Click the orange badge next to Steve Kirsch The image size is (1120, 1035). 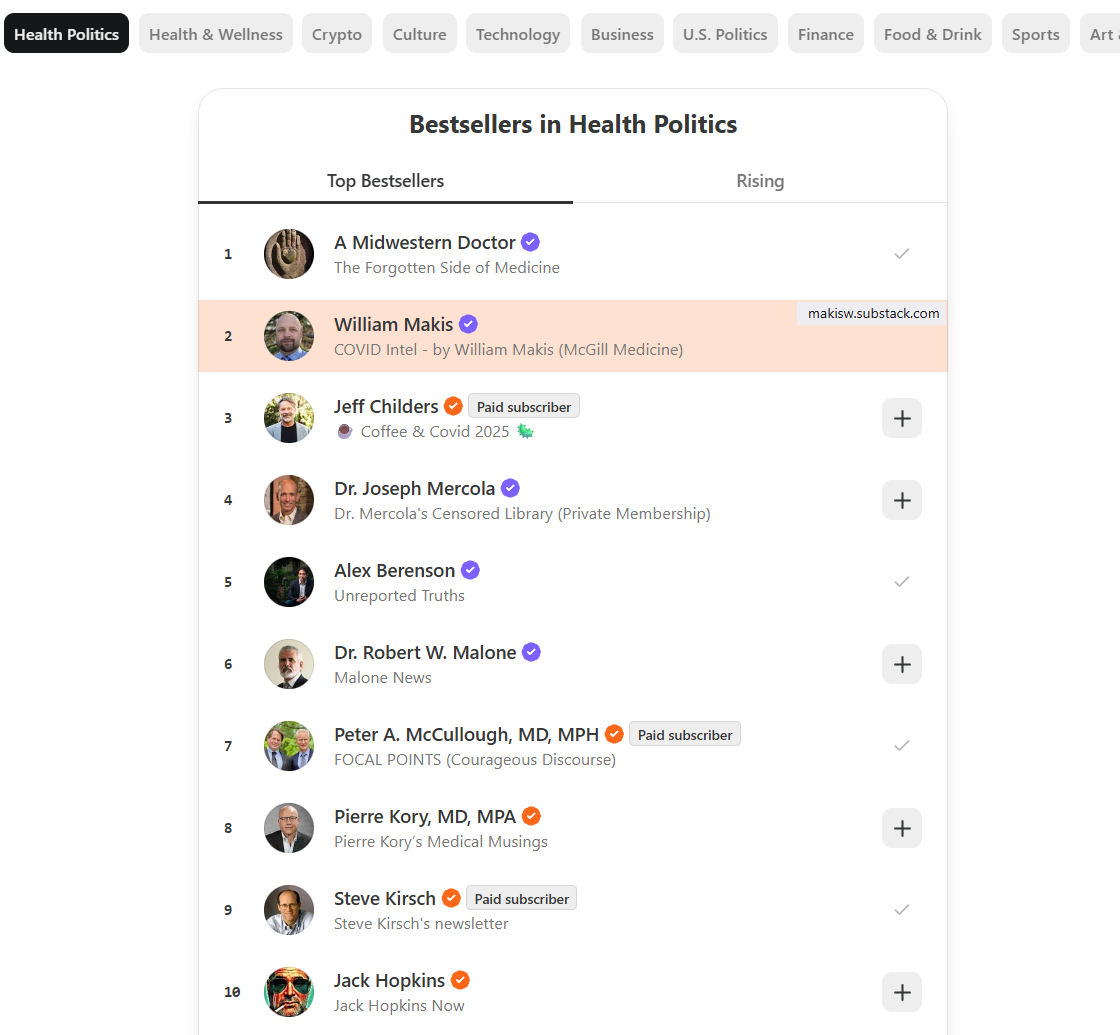tap(450, 897)
